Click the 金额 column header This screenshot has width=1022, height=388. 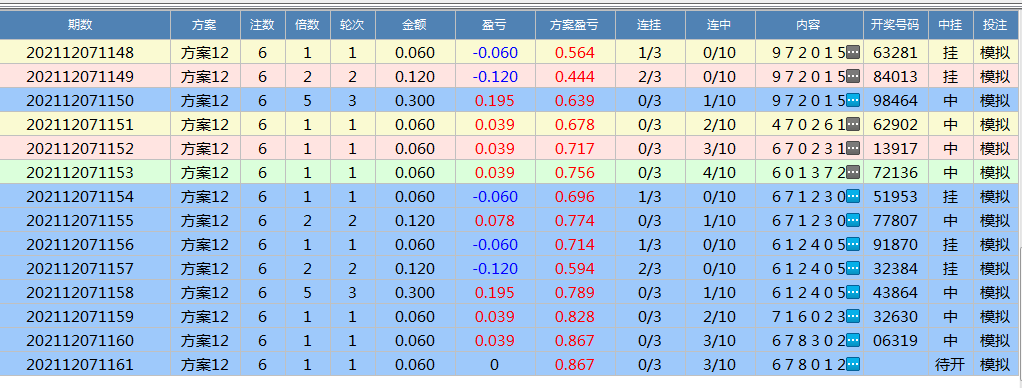(415, 25)
